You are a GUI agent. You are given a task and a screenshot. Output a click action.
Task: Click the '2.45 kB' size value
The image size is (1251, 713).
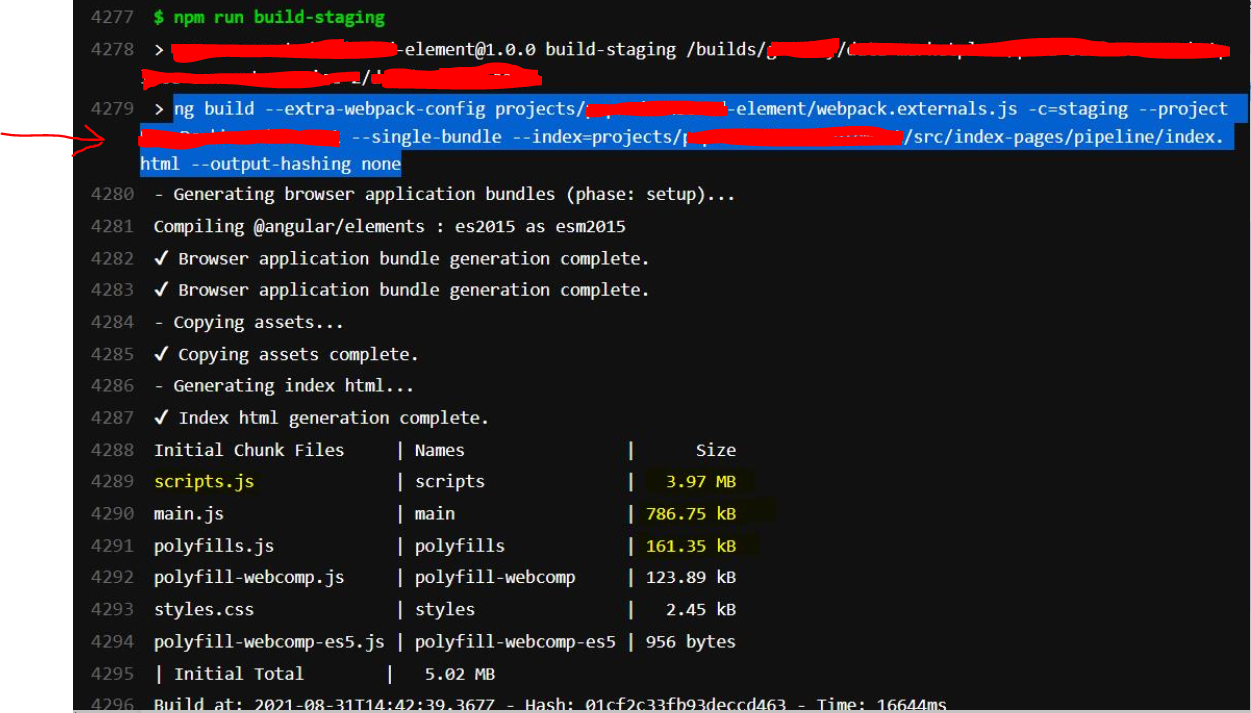point(701,610)
